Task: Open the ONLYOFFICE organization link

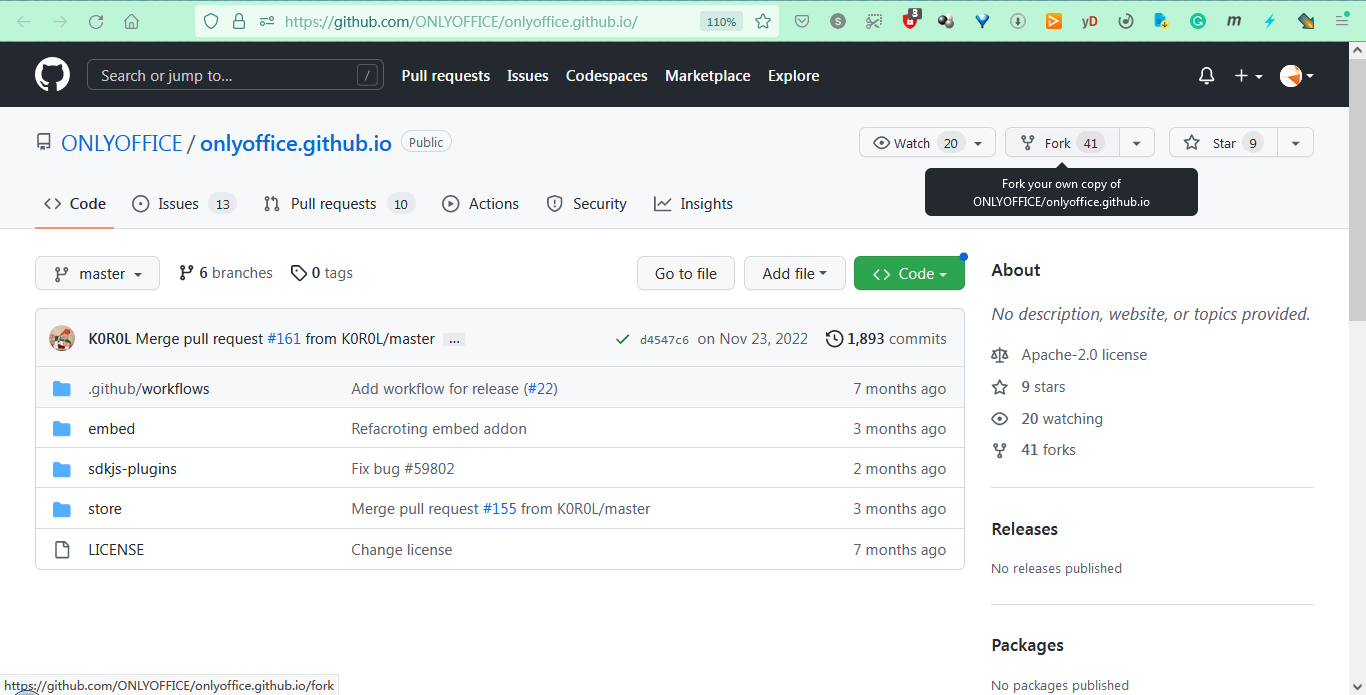Action: (122, 143)
